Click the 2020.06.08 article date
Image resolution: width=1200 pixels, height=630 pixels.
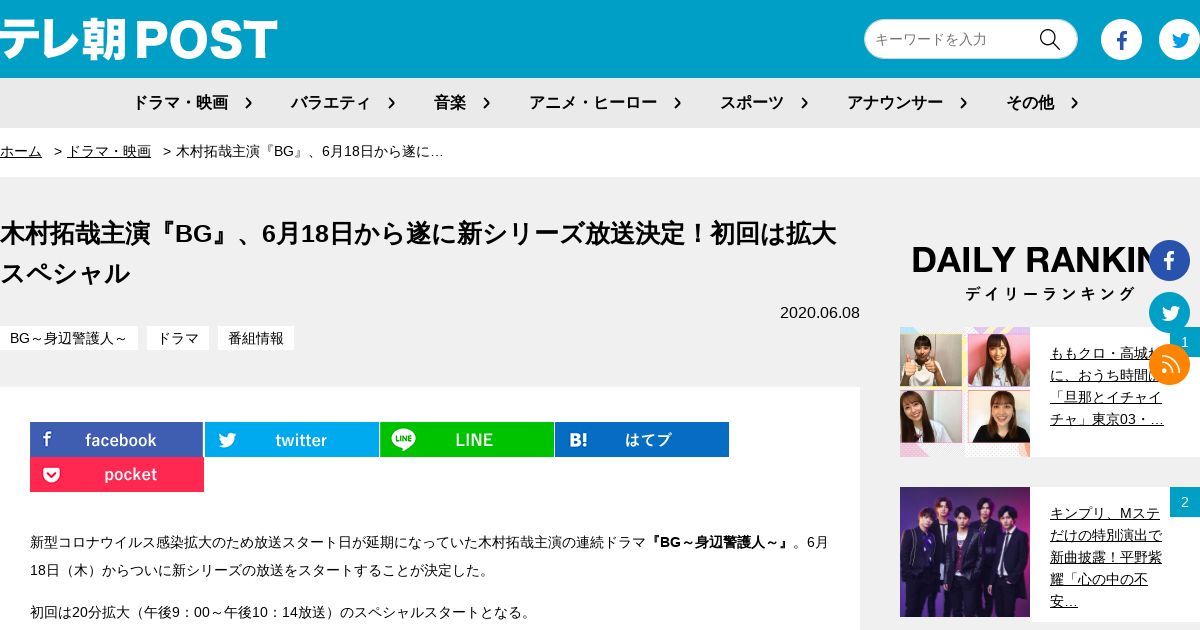[x=820, y=312]
